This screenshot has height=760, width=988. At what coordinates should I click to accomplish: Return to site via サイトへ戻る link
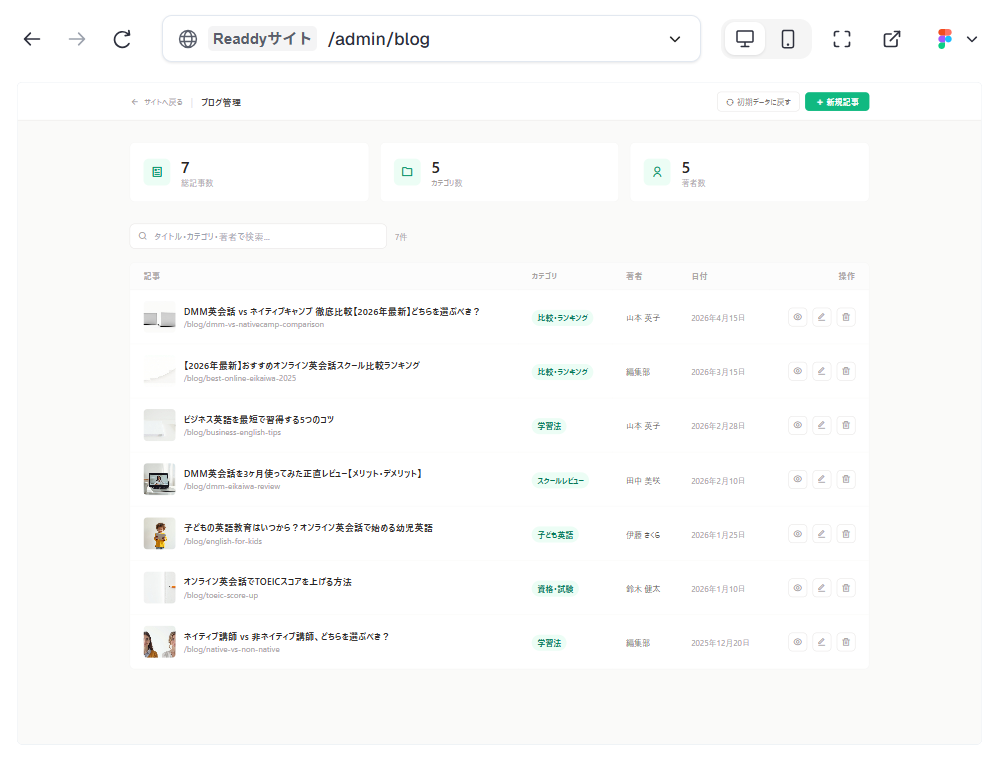pyautogui.click(x=157, y=102)
